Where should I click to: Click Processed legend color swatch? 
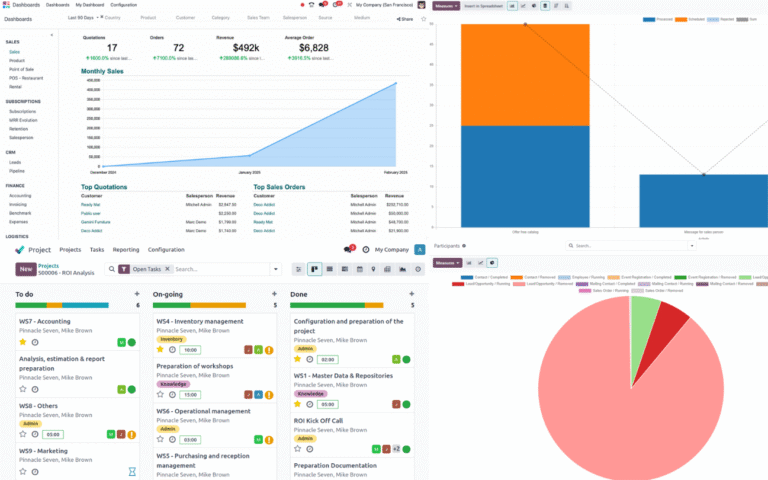[649, 20]
